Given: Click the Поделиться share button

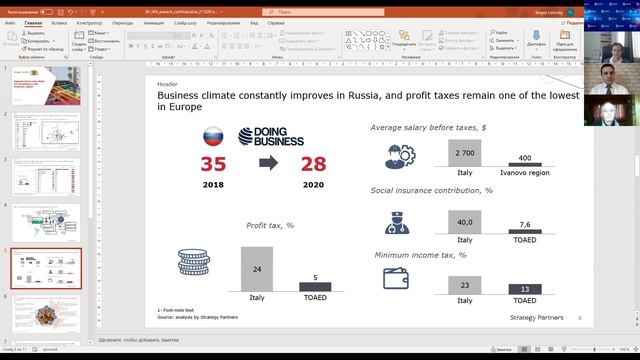Looking at the screenshot, I should click(x=573, y=23).
